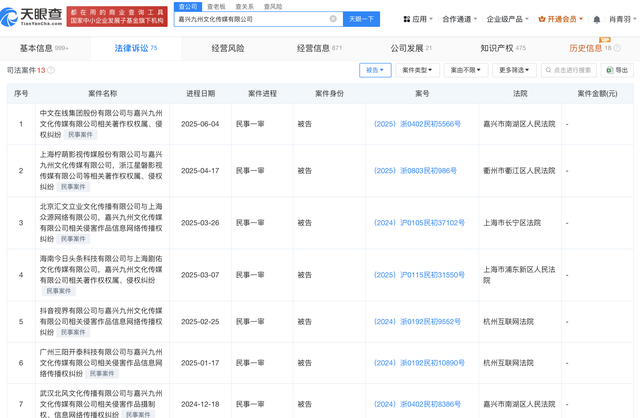Click the 点击进行搜索 case search field
Viewport: 640px width, 418px height.
point(569,70)
